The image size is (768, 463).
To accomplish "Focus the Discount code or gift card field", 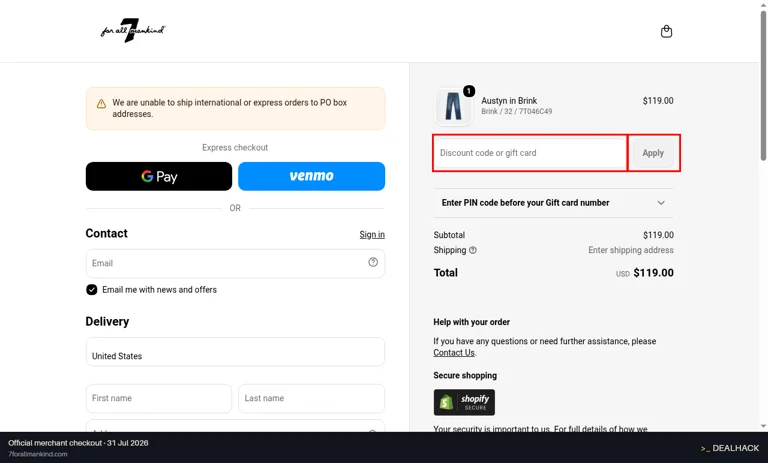I will [x=530, y=153].
